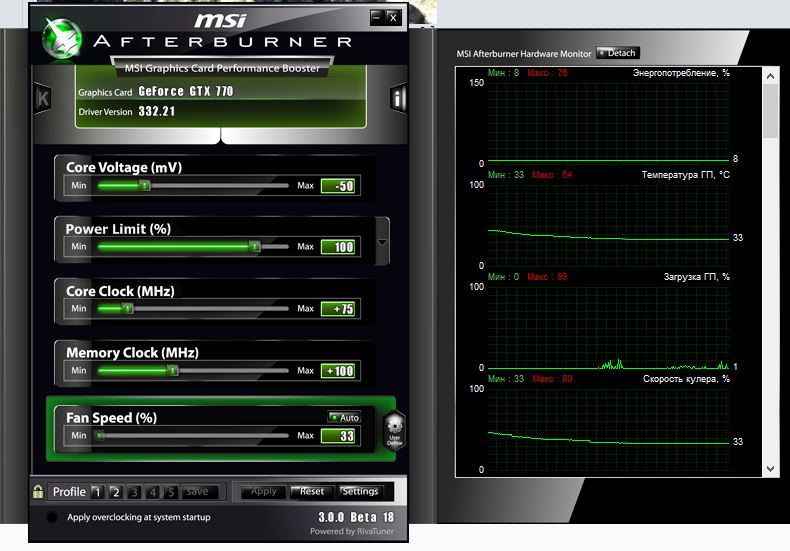The height and width of the screenshot is (551, 790).
Task: Click the driver version 332.21 text
Action: point(157,111)
